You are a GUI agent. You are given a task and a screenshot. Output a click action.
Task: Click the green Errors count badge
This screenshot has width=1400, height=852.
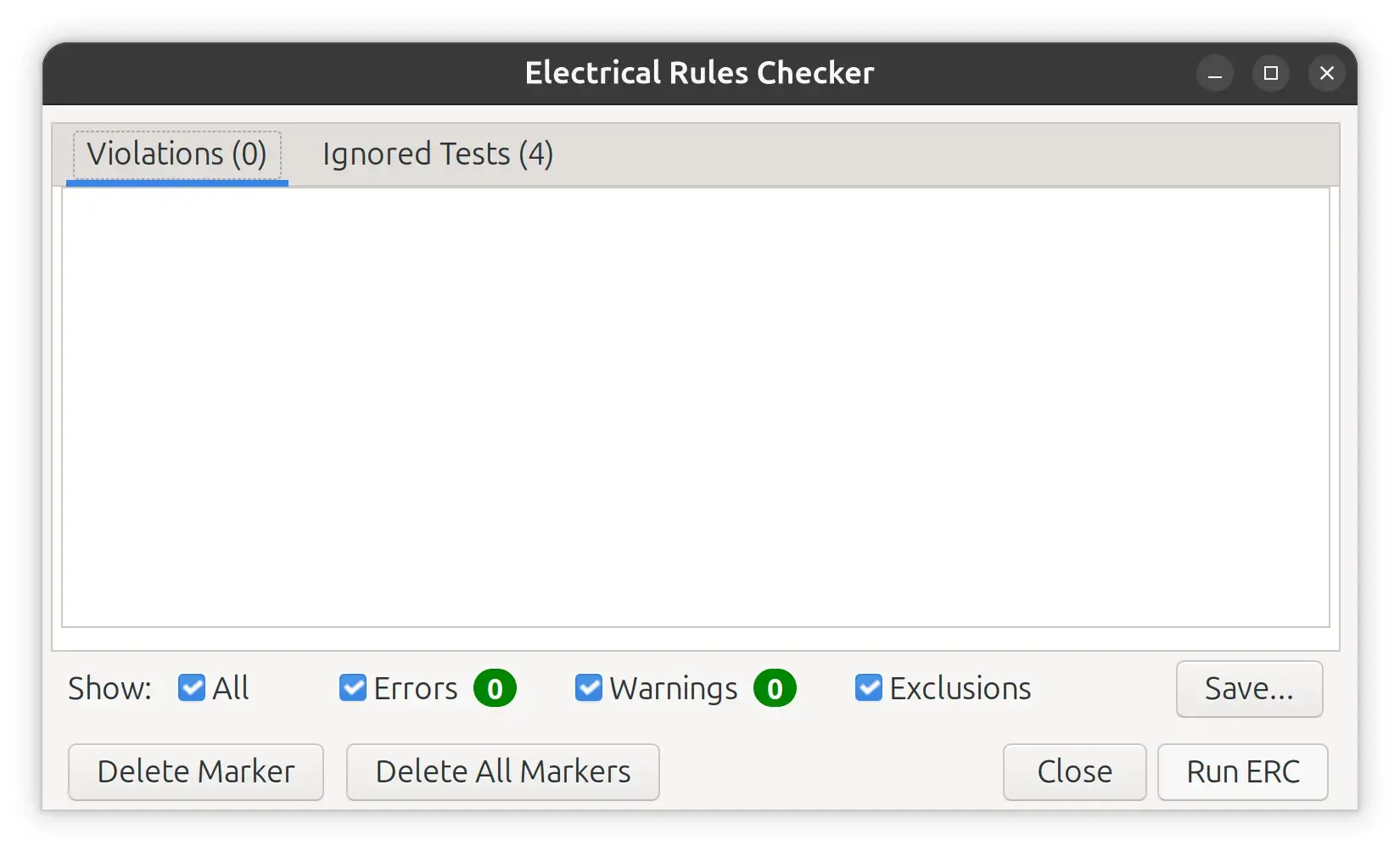[495, 688]
